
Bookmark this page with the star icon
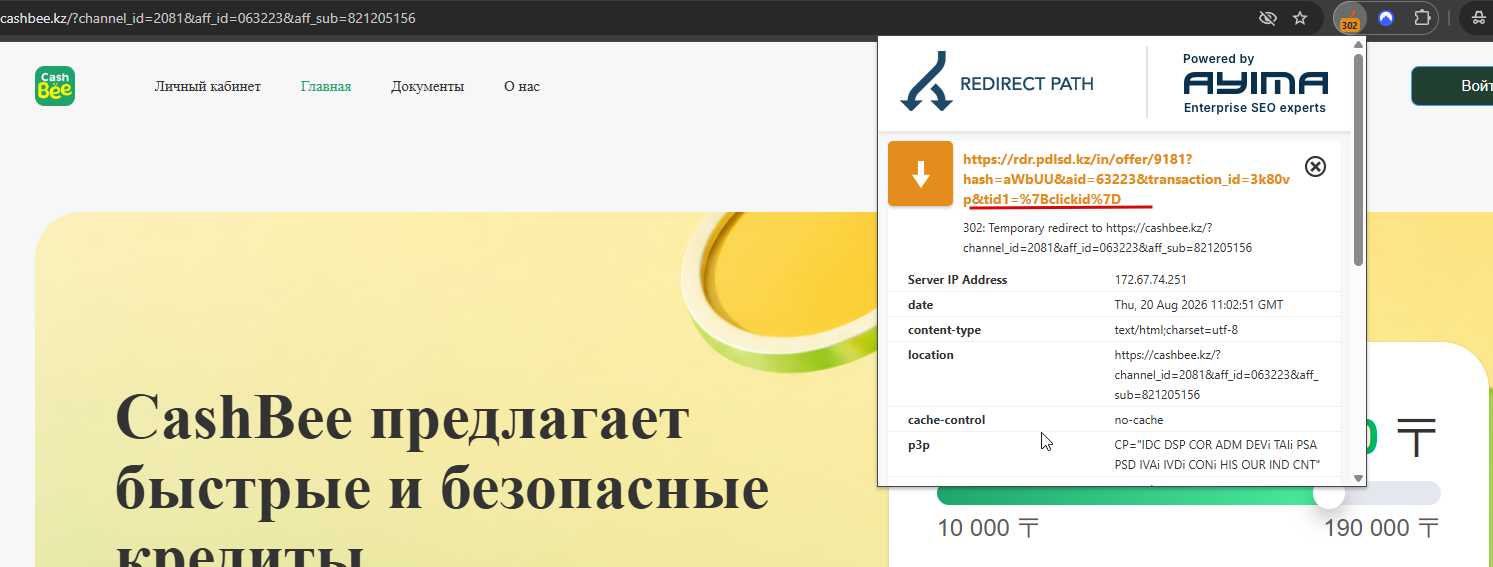coord(1300,18)
